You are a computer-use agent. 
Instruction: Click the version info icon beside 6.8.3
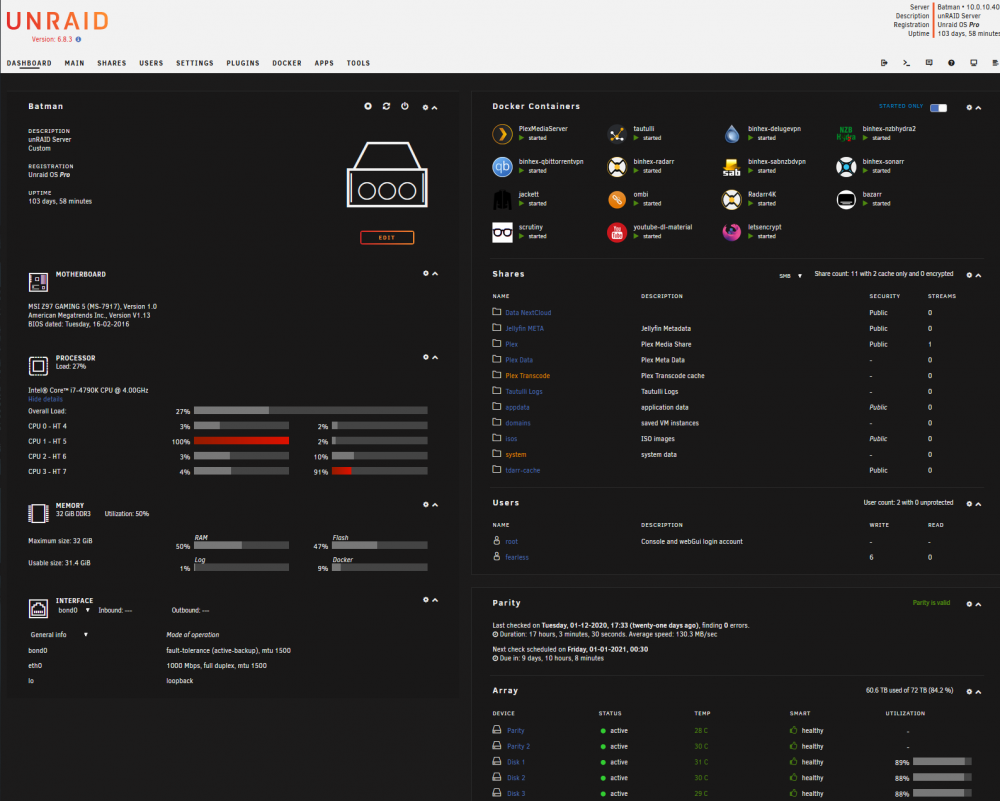[78, 40]
